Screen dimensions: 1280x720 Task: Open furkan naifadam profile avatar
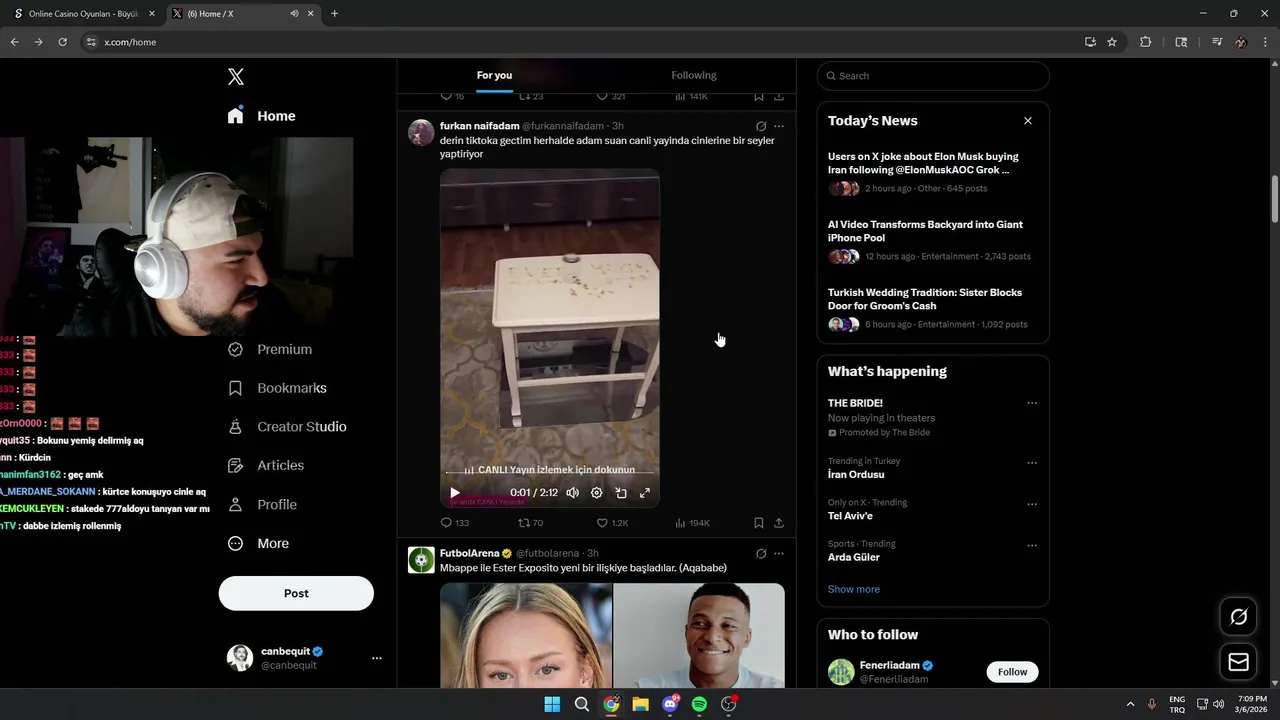(421, 133)
